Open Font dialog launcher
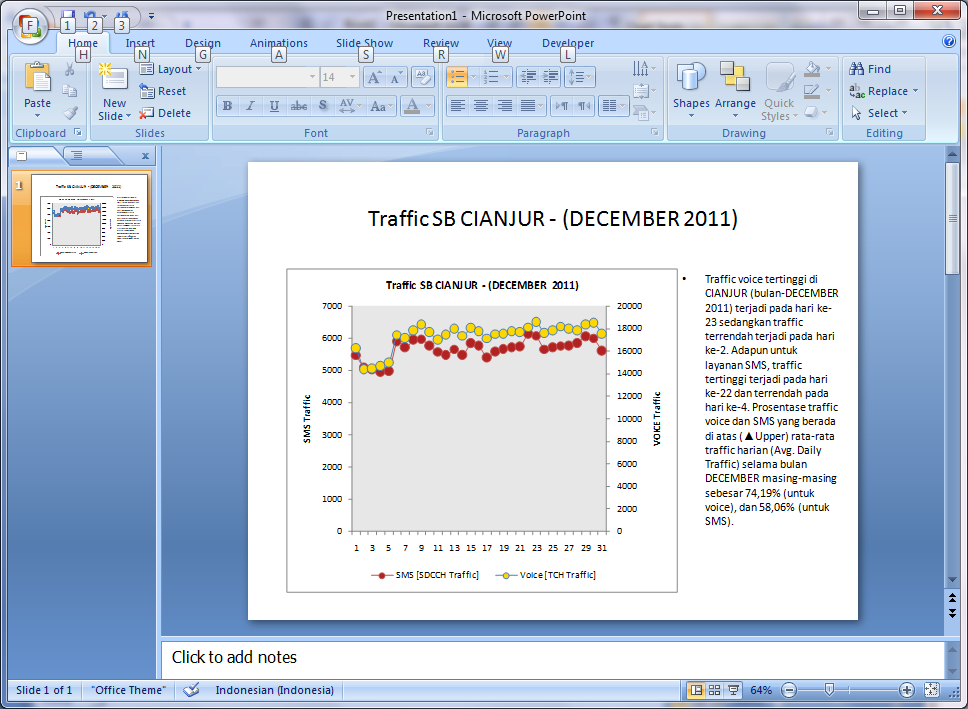Image resolution: width=968 pixels, height=709 pixels. [430, 132]
